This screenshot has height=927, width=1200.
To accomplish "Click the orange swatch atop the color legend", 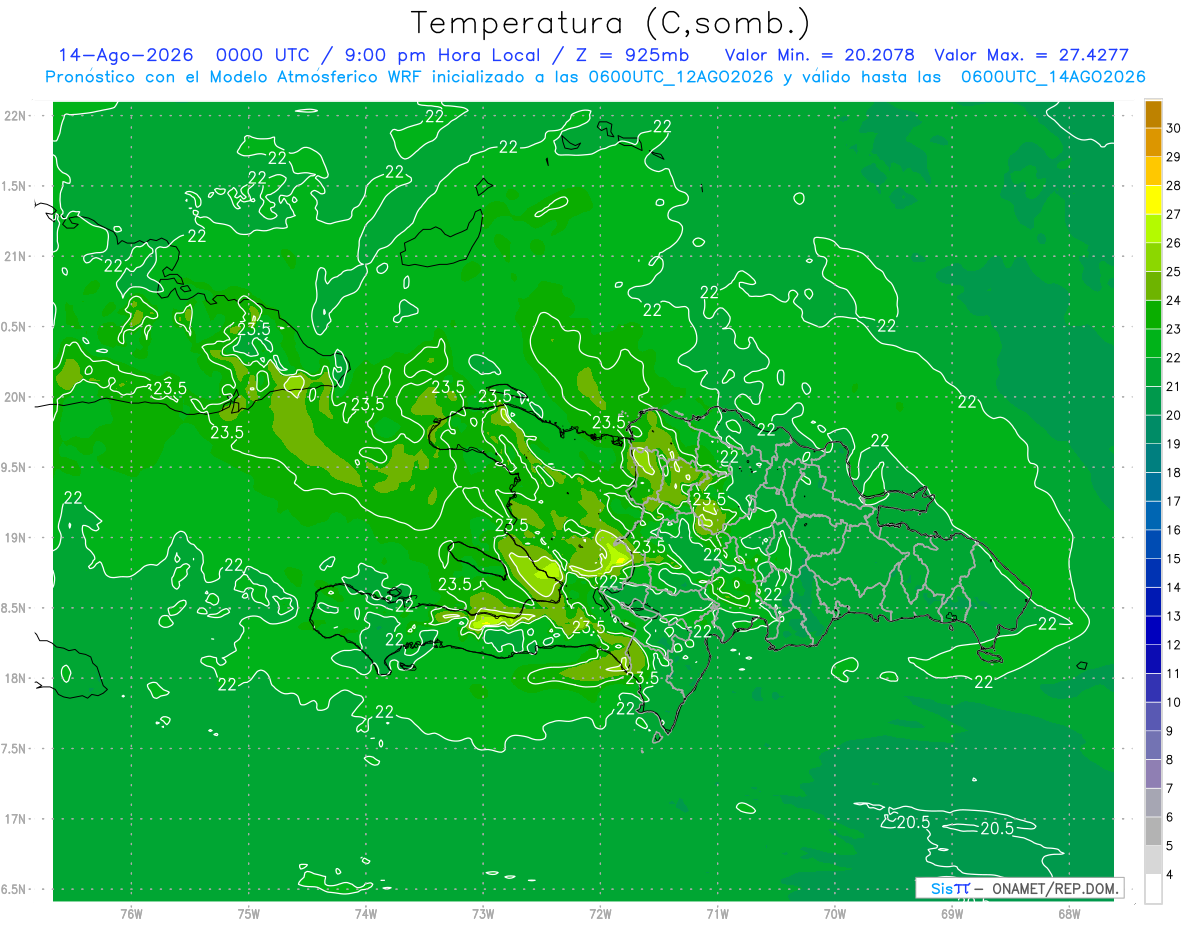I will (x=1153, y=114).
